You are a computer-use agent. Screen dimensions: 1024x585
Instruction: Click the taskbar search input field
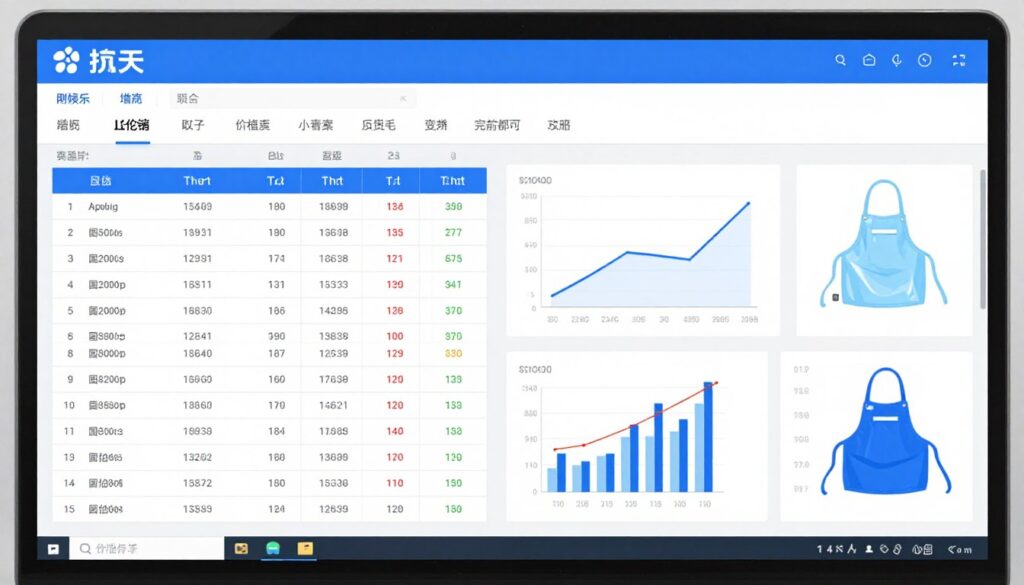click(147, 548)
